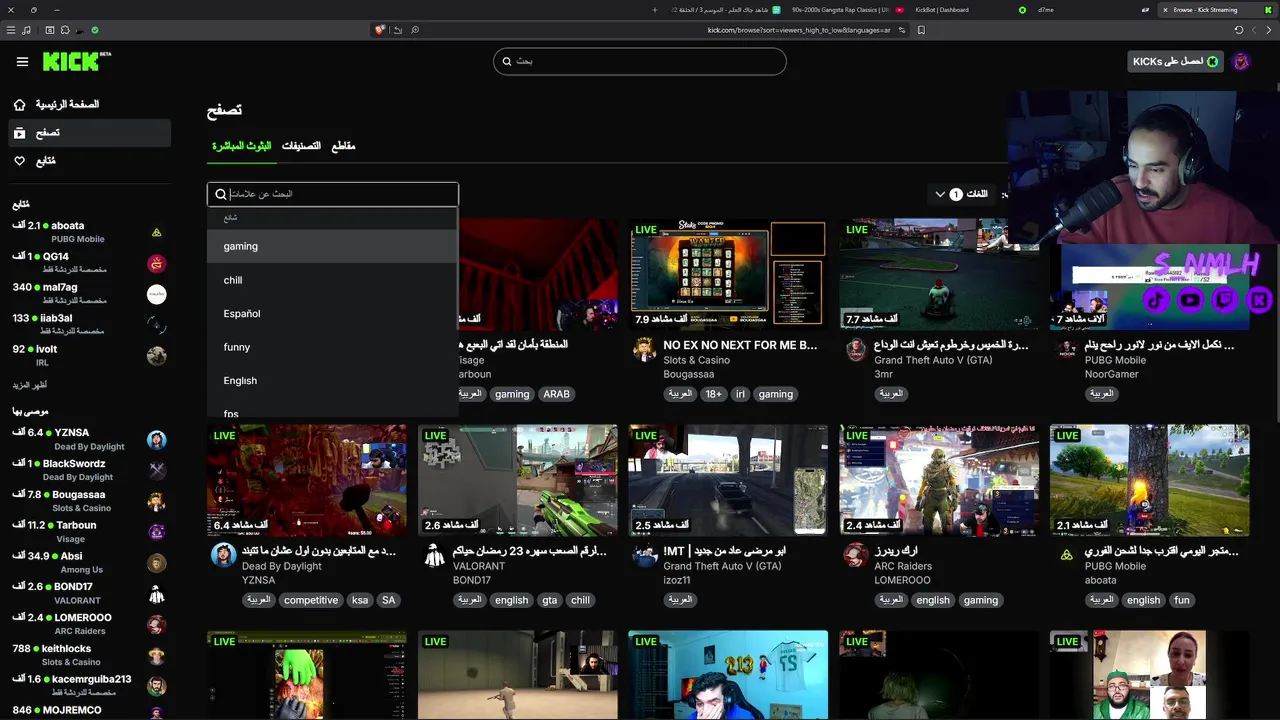Open the browser music player icon
Image resolution: width=1280 pixels, height=720 pixels.
tap(27, 30)
